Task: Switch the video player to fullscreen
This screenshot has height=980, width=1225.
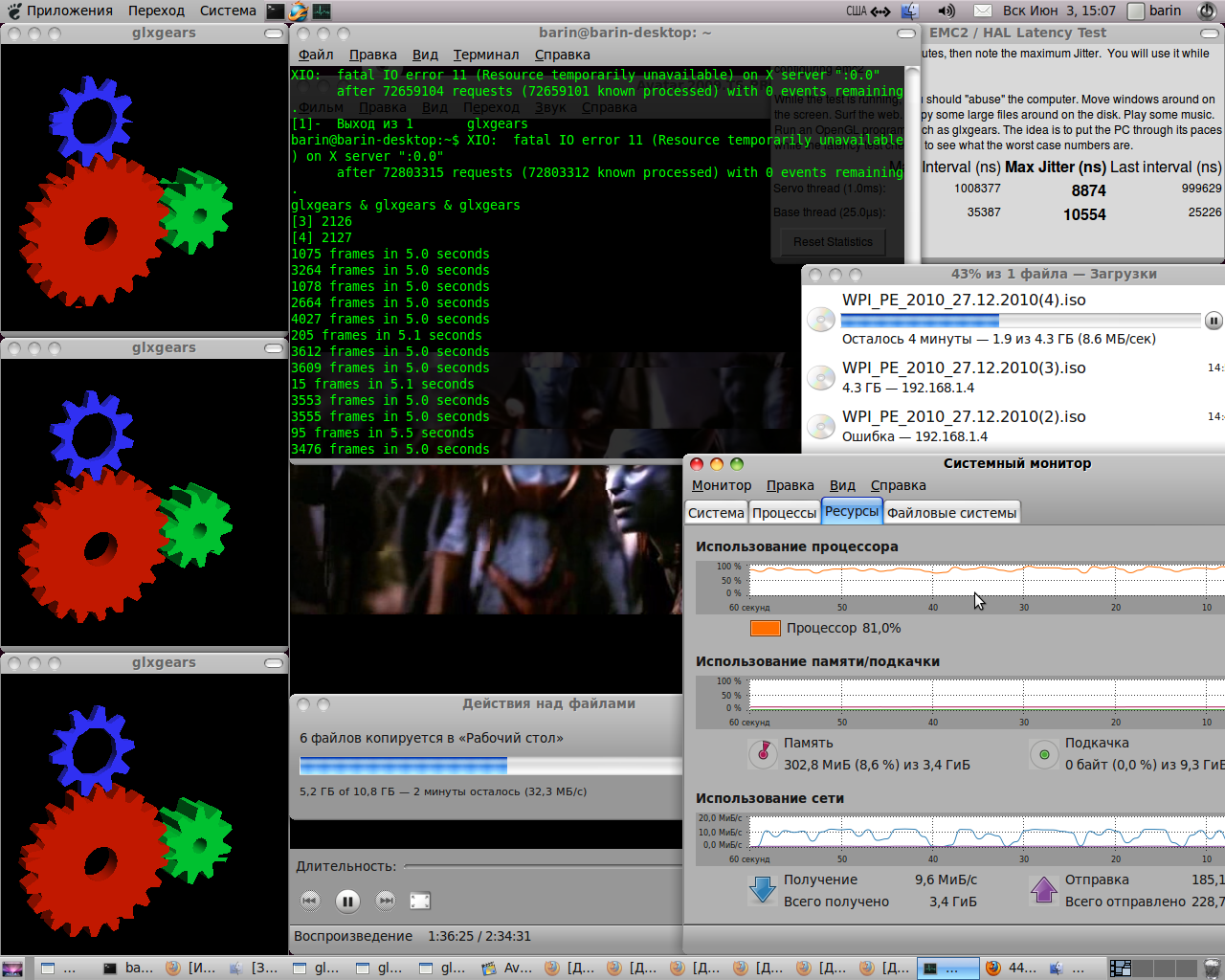Action: [x=420, y=901]
